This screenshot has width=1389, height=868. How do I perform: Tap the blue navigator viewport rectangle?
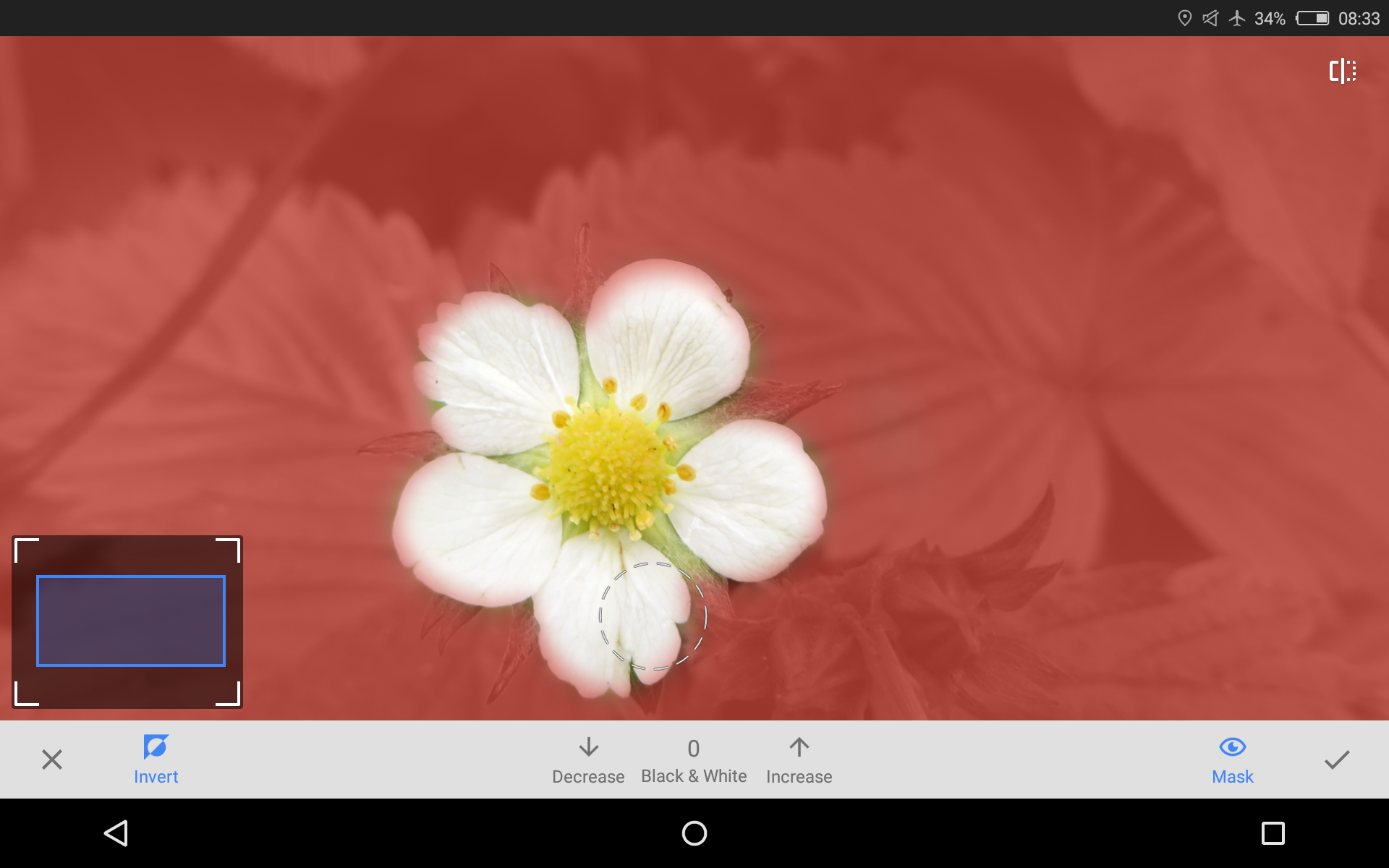click(x=131, y=621)
